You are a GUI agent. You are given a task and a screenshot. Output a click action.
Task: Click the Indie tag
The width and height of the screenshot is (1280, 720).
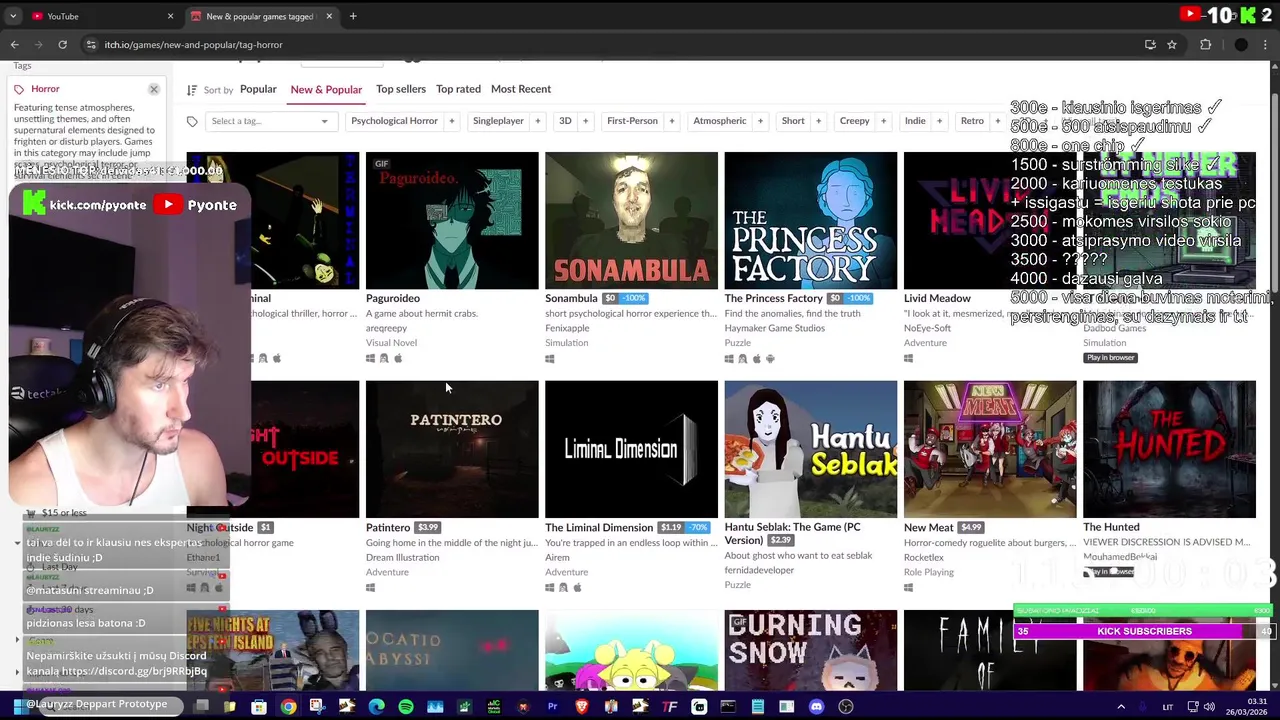[x=915, y=121]
